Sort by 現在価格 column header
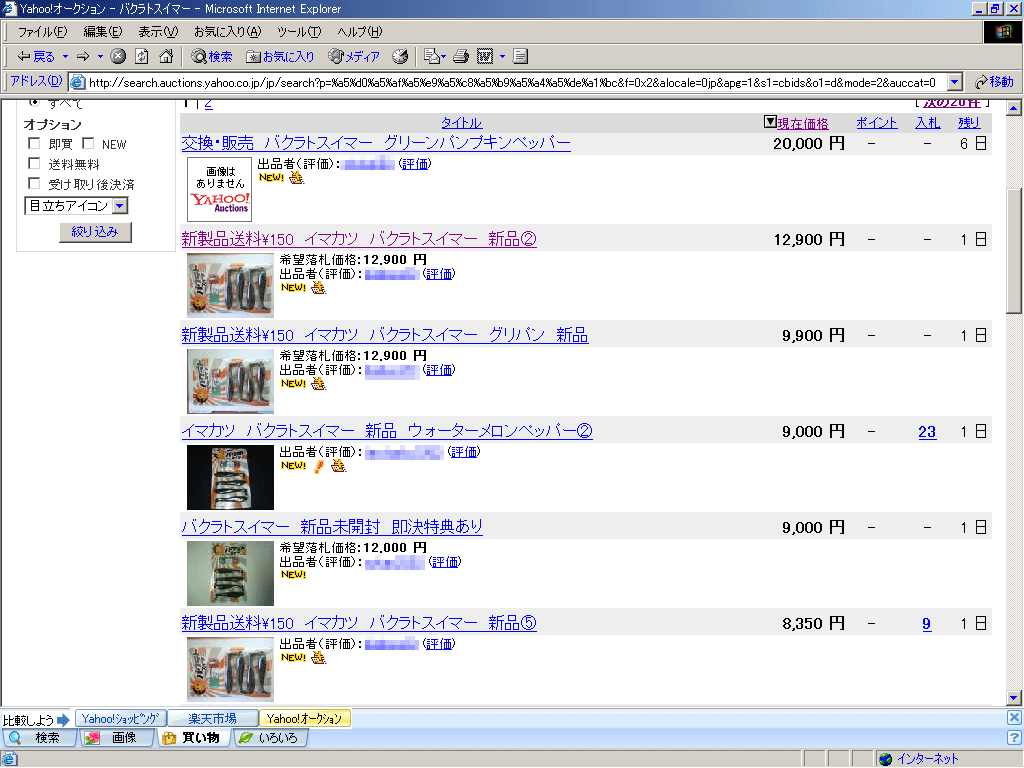The height and width of the screenshot is (768, 1024). (803, 123)
